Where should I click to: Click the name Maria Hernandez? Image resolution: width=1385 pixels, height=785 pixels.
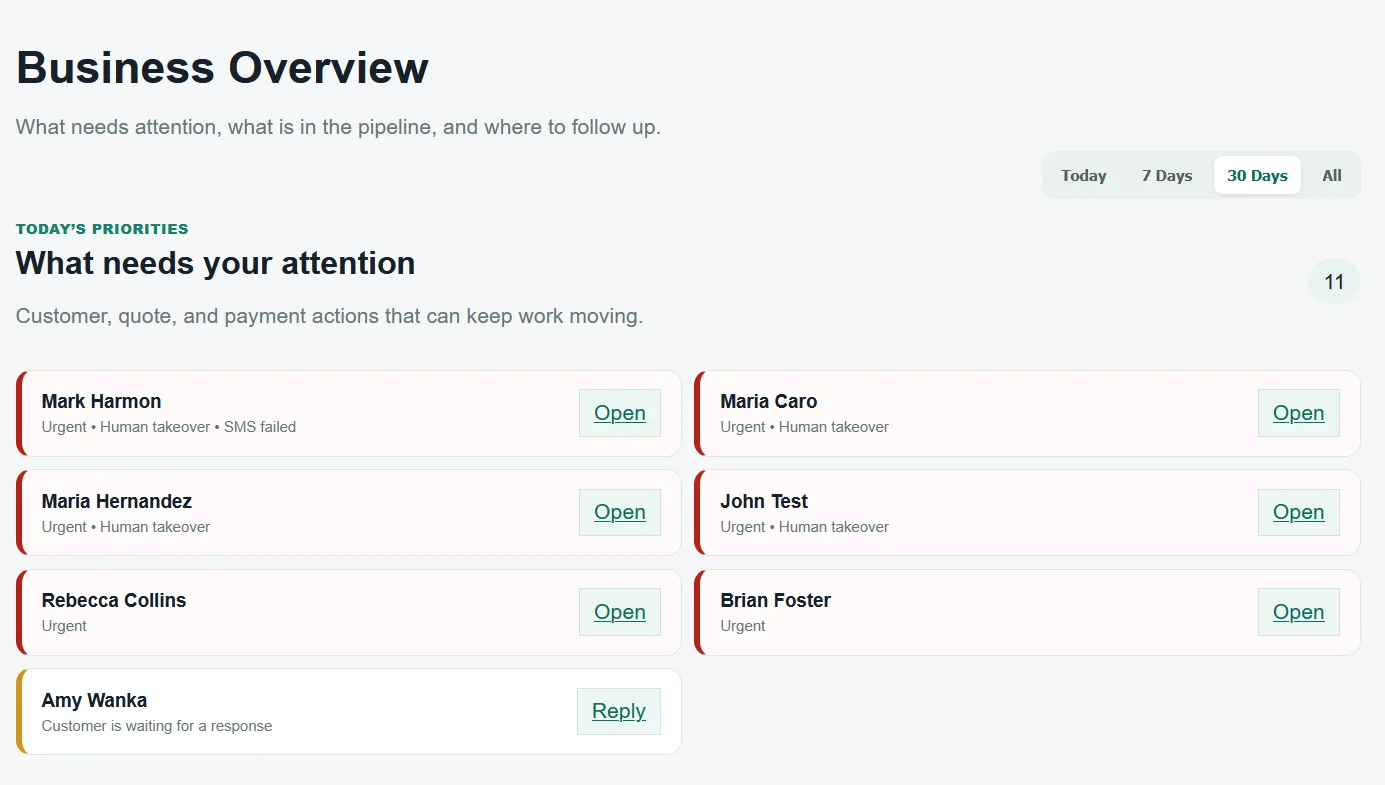(x=117, y=501)
